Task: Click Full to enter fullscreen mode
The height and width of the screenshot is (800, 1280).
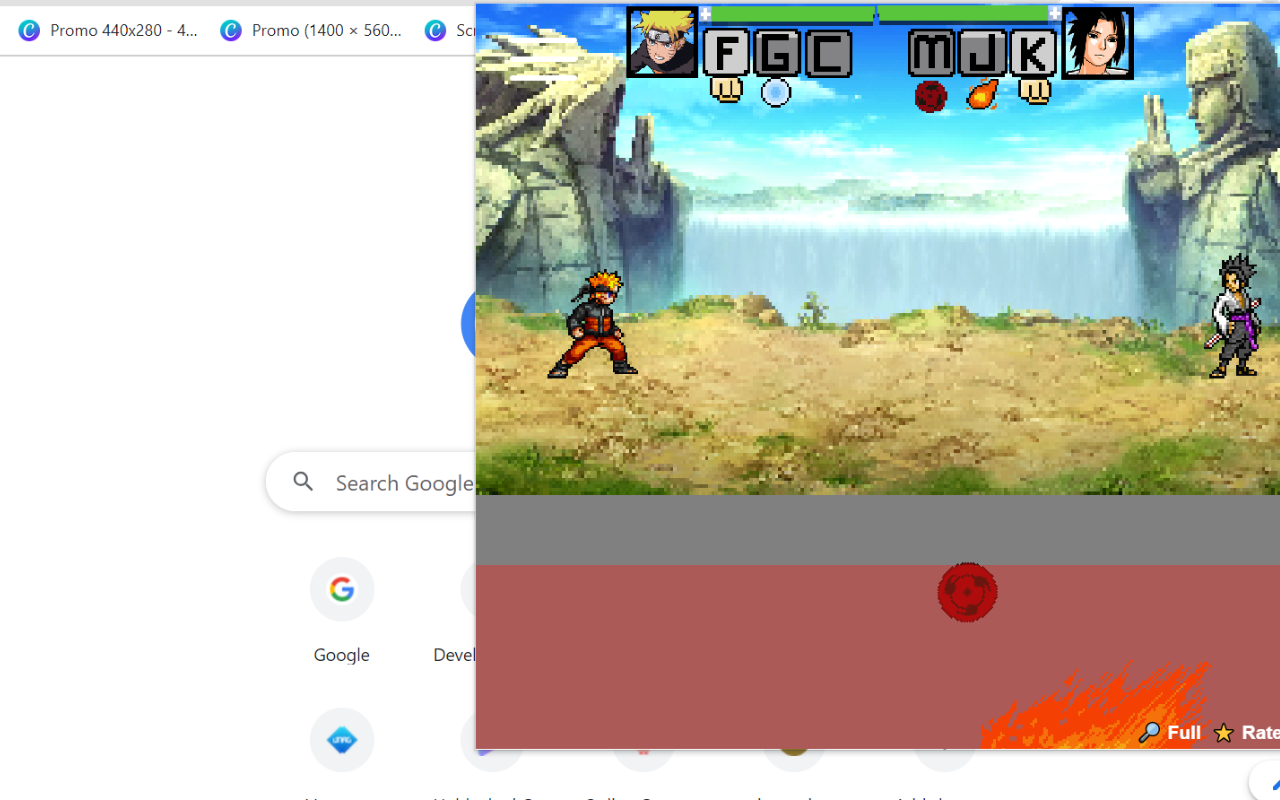Action: (x=1170, y=732)
